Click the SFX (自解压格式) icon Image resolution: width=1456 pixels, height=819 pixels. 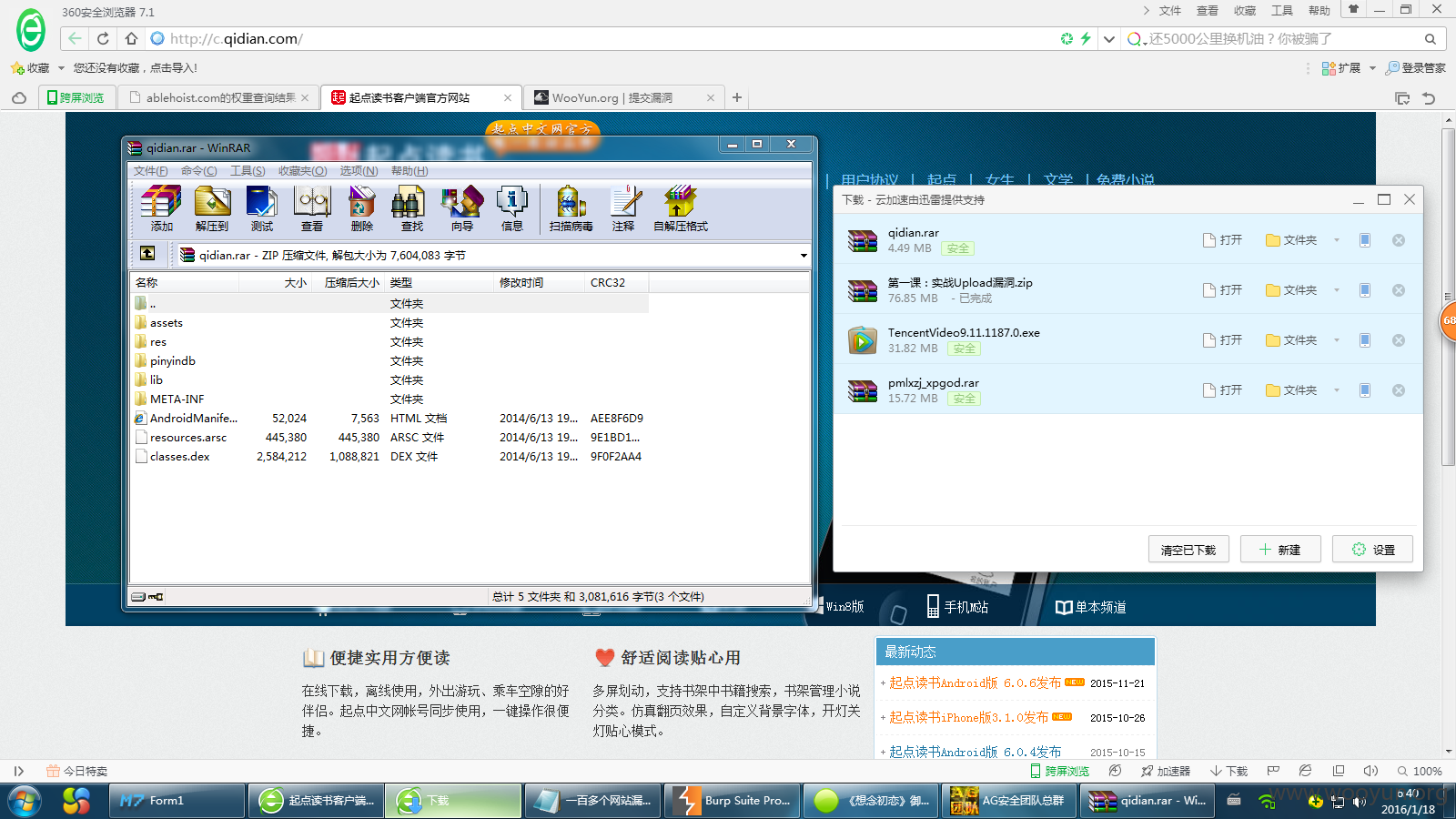[x=681, y=208]
